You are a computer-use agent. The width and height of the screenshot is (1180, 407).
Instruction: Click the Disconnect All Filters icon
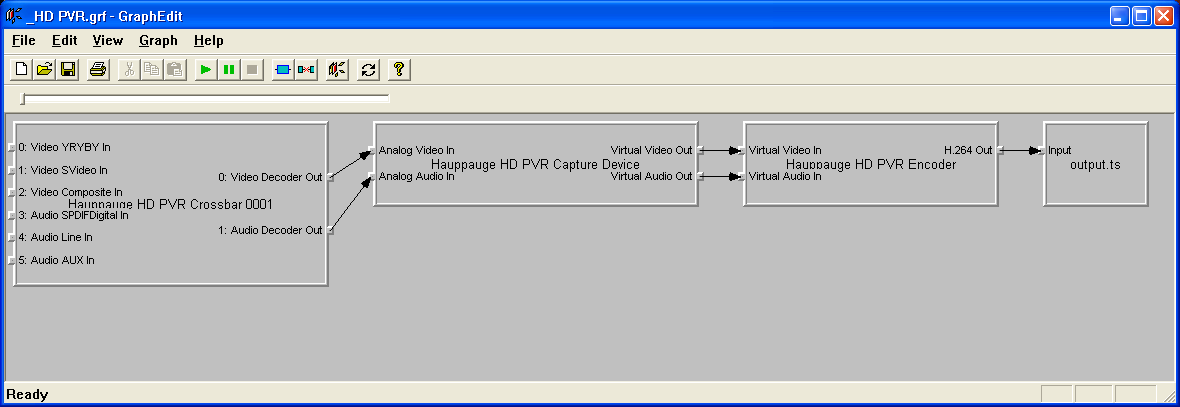coord(306,70)
